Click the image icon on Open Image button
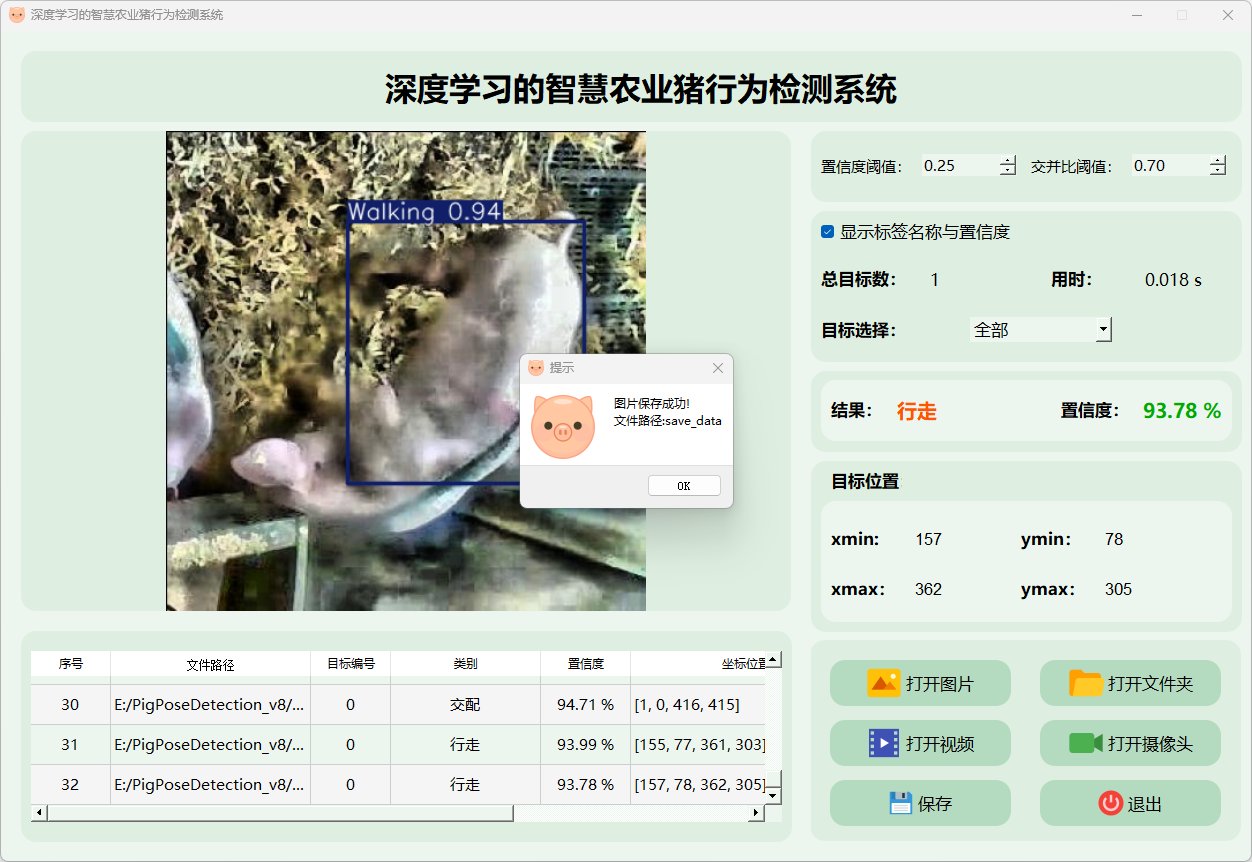1252x862 pixels. point(884,684)
